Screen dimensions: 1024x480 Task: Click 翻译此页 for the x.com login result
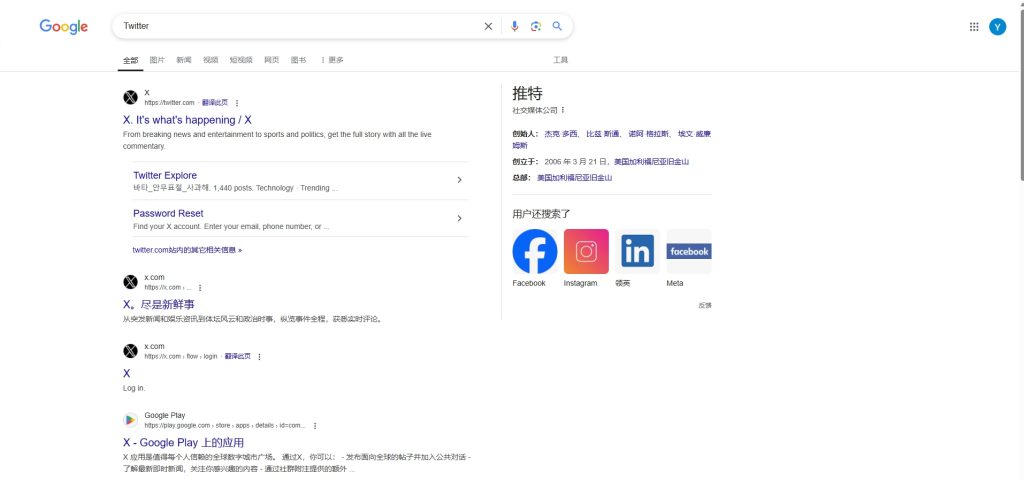tap(238, 357)
